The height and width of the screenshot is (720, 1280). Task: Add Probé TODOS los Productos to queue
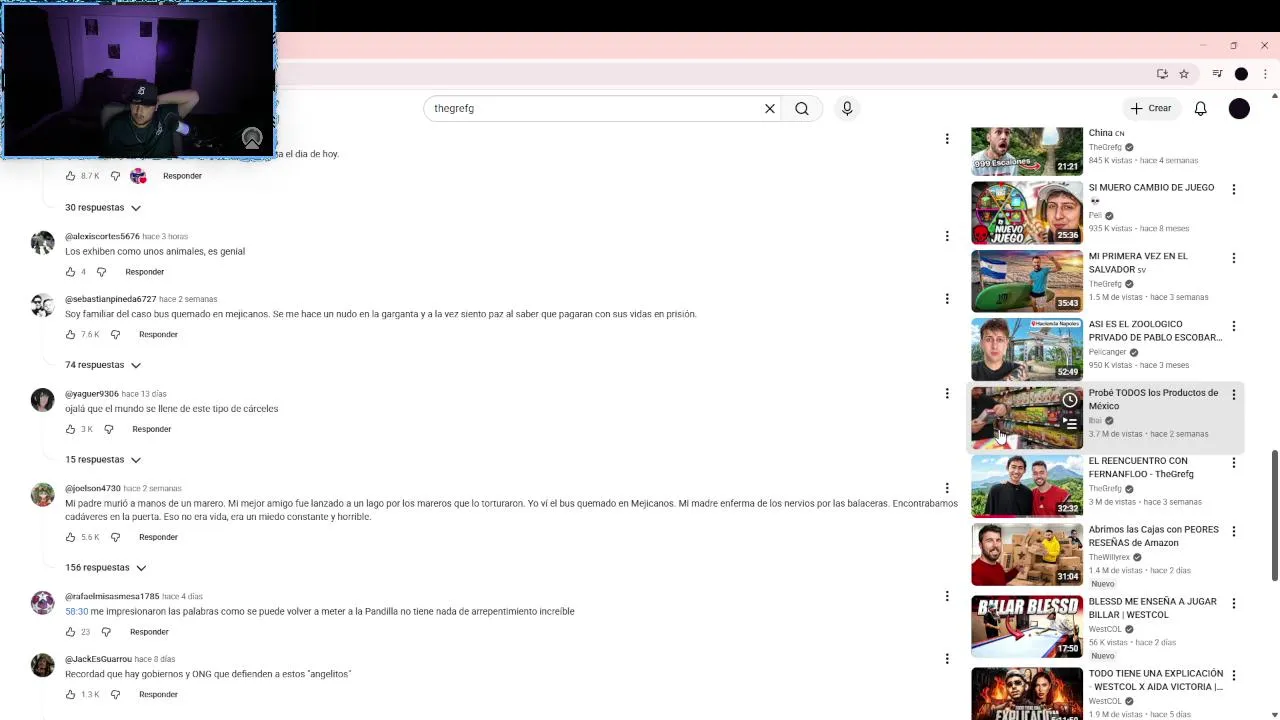pyautogui.click(x=1070, y=424)
